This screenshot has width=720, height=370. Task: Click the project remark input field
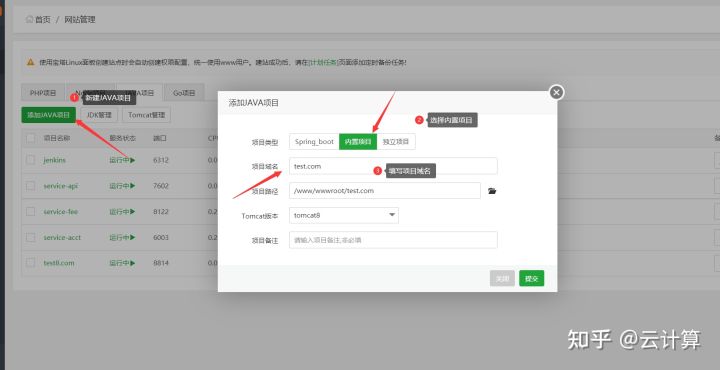pos(393,240)
